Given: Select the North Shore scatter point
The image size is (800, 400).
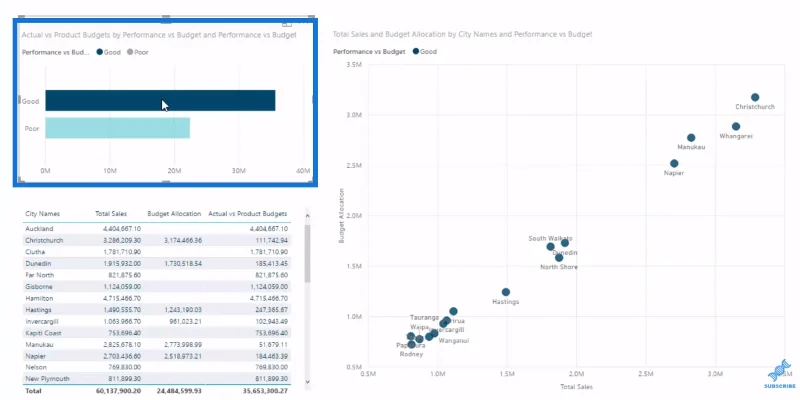Looking at the screenshot, I should 559,258.
